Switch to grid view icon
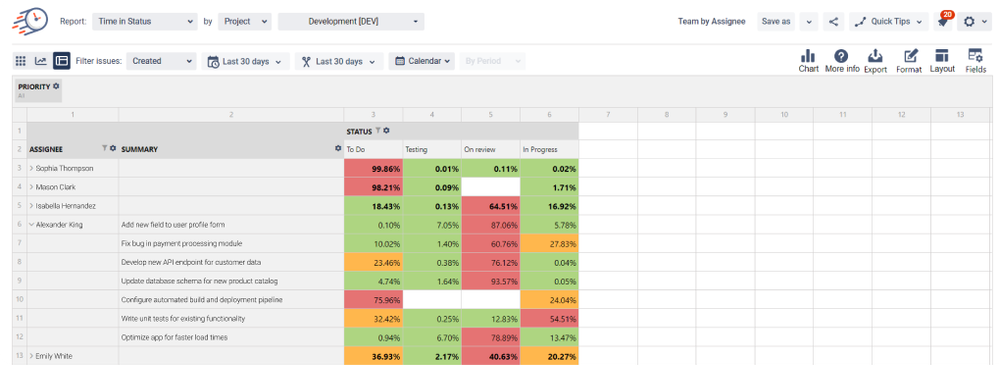 click(20, 61)
